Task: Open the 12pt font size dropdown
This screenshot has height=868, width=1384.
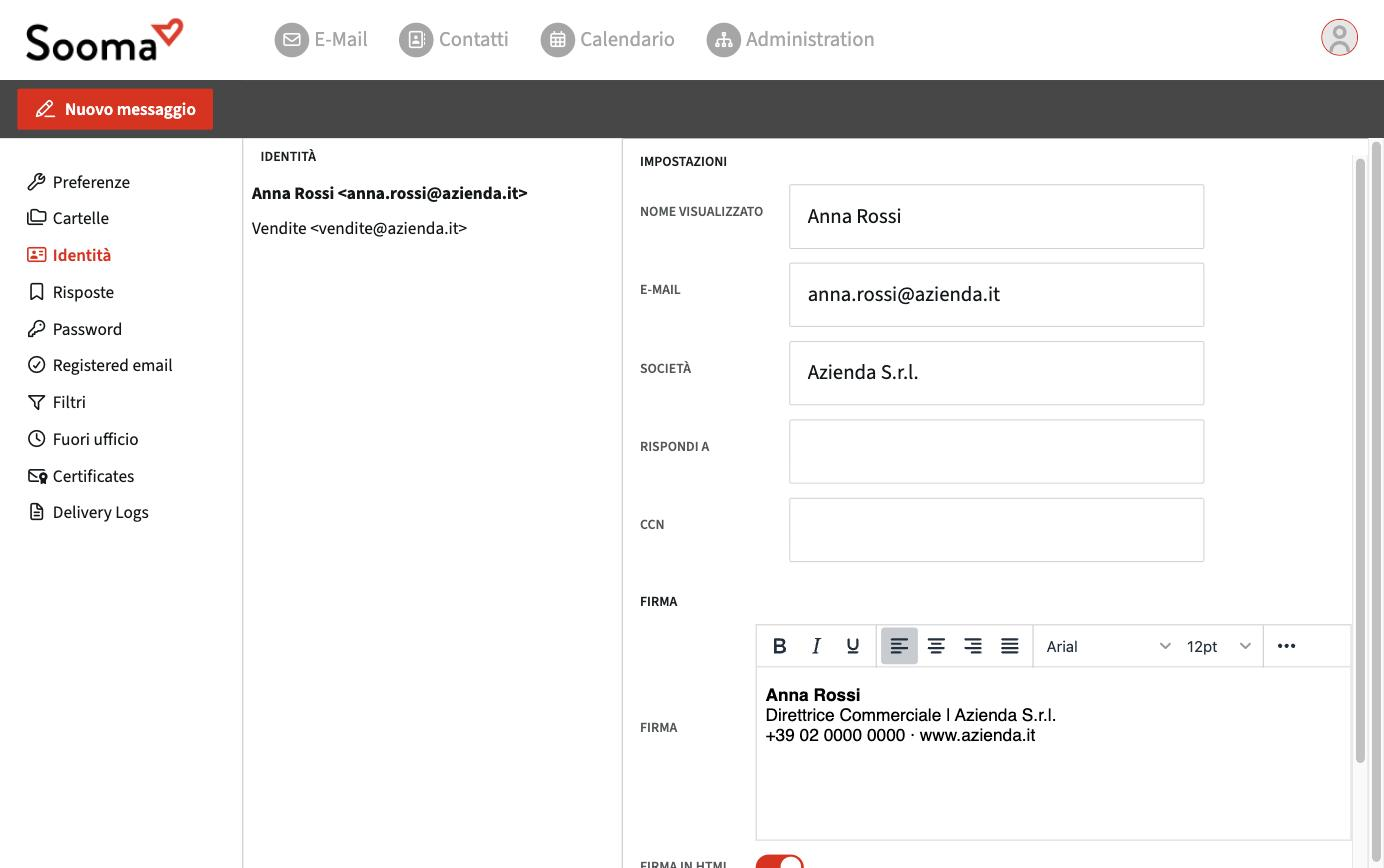Action: pyautogui.click(x=1219, y=646)
